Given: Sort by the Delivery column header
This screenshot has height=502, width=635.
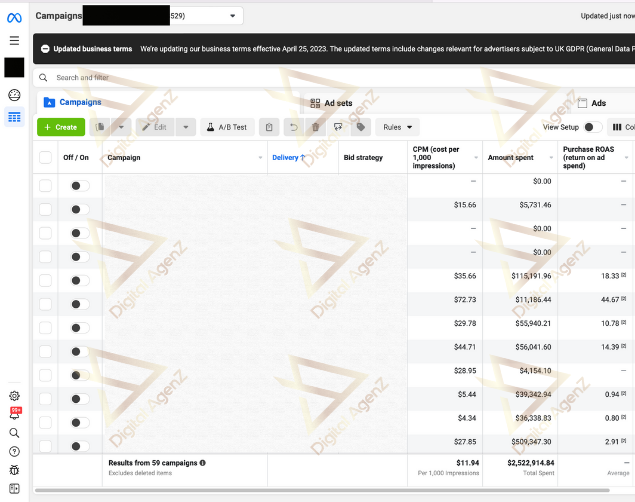Looking at the screenshot, I should point(288,157).
